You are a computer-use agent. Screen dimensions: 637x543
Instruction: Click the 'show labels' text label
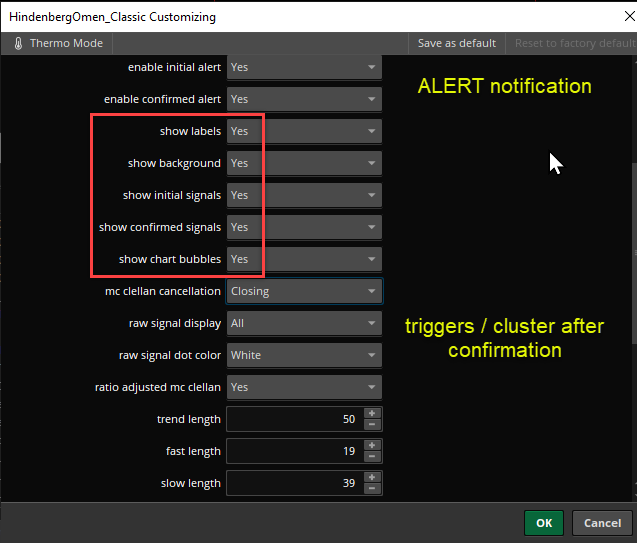point(191,131)
